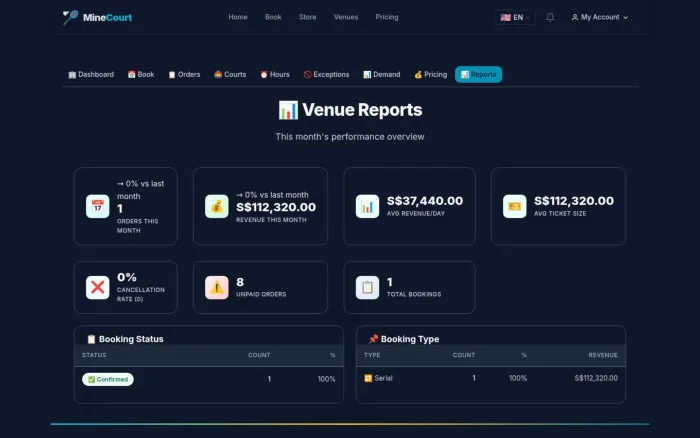Click the STATUS column header

pos(94,355)
